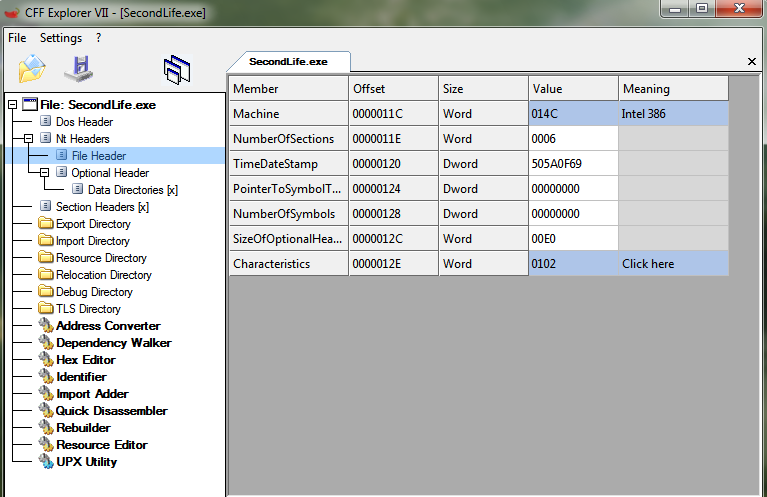Click the TimeDateStamp Dword size cell
The width and height of the screenshot is (767, 497).
click(483, 163)
